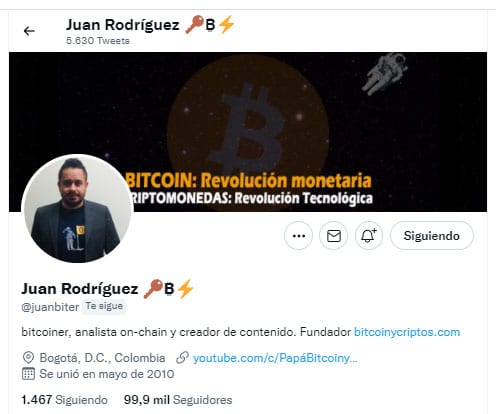View the 1.467 Siguiendo following list
The image size is (496, 414).
[x=64, y=400]
